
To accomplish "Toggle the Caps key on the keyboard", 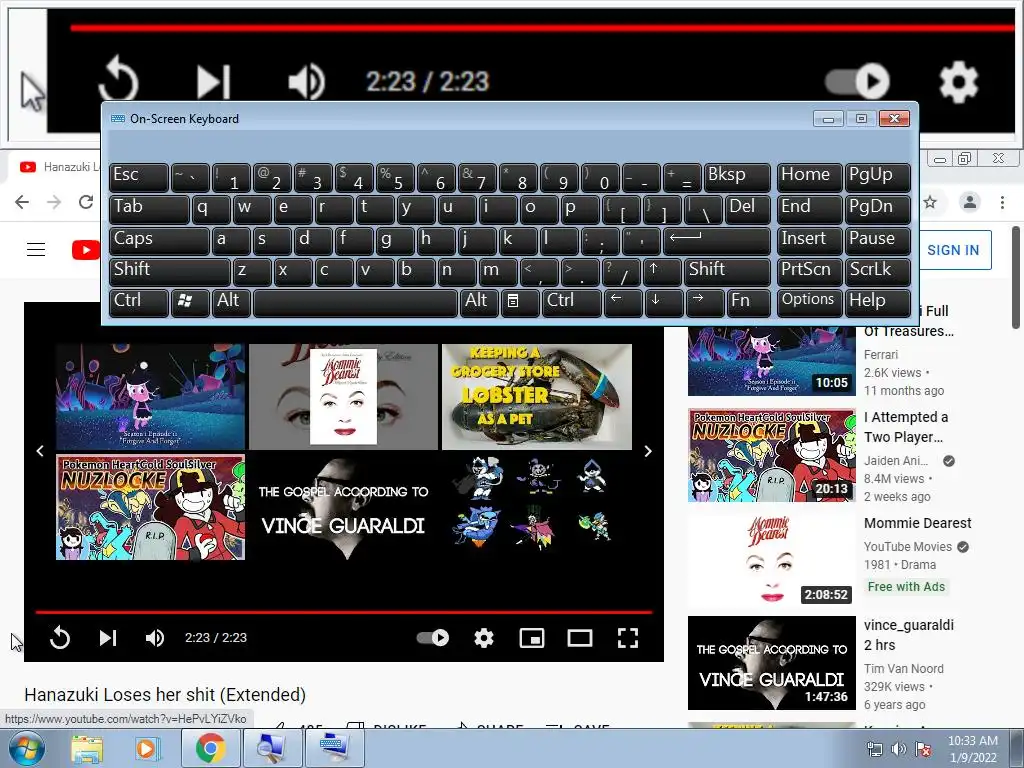I will tap(159, 240).
